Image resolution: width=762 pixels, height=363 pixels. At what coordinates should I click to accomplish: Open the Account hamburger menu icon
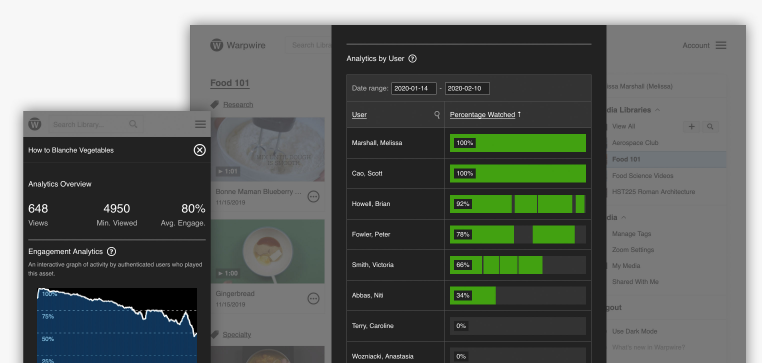coord(721,45)
